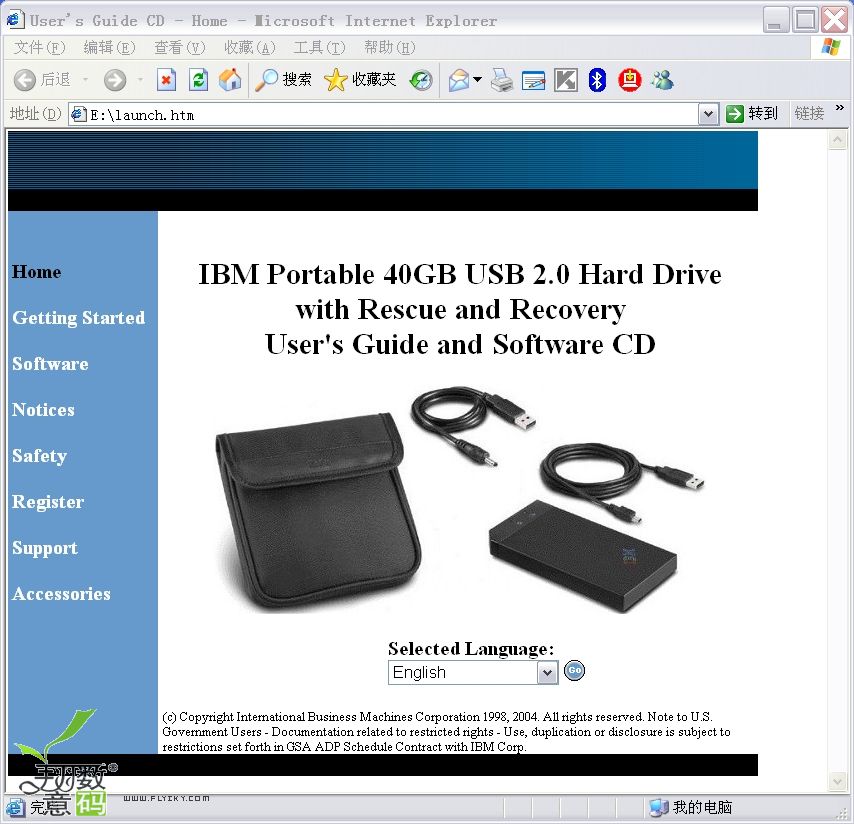Open the 编辑(E) menu

109,48
